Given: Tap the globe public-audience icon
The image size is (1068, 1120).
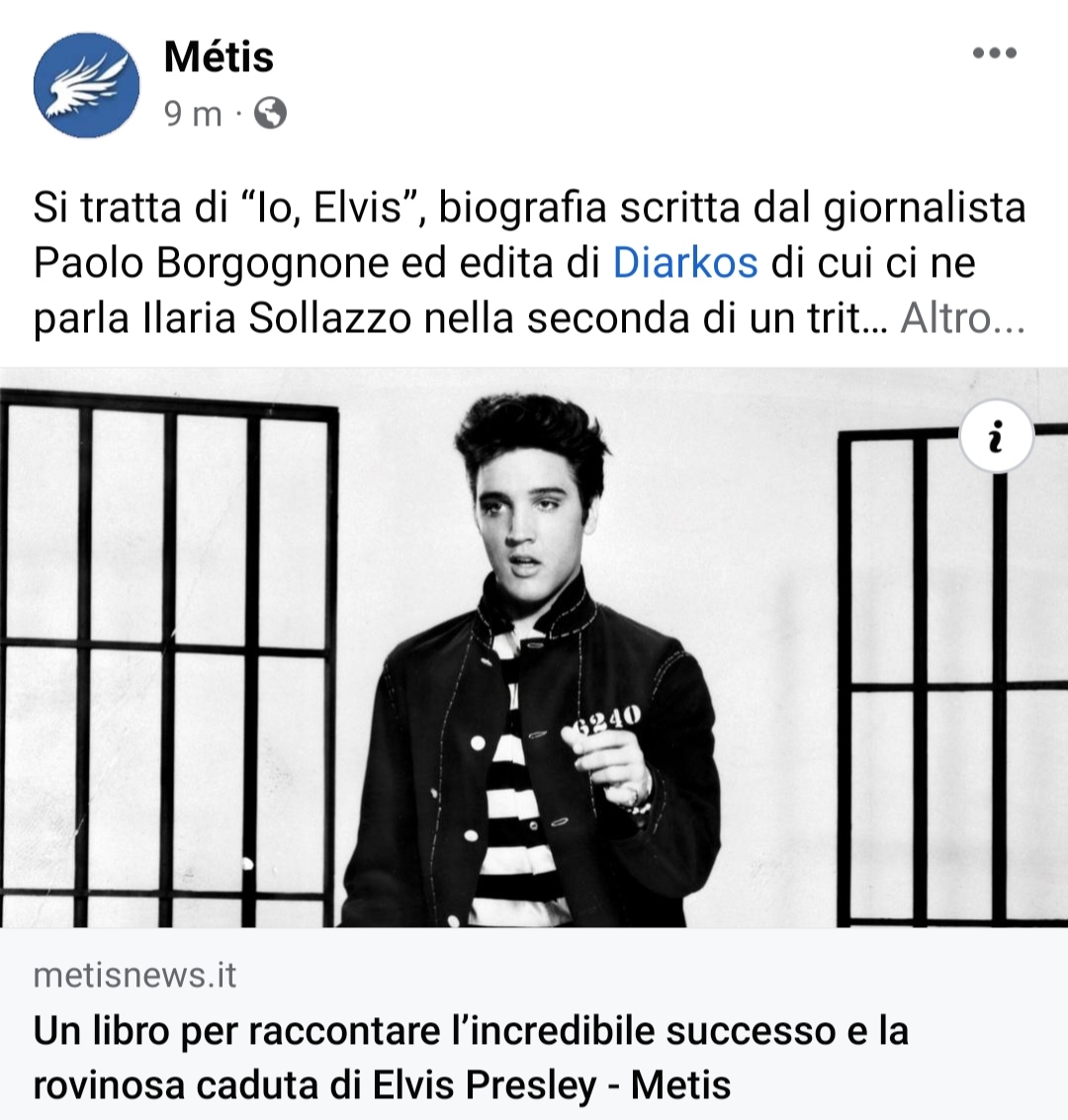Looking at the screenshot, I should click(271, 113).
